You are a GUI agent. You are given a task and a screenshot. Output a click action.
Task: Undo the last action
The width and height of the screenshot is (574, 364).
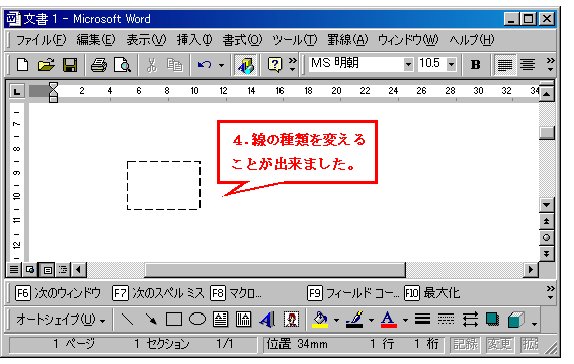[204, 65]
